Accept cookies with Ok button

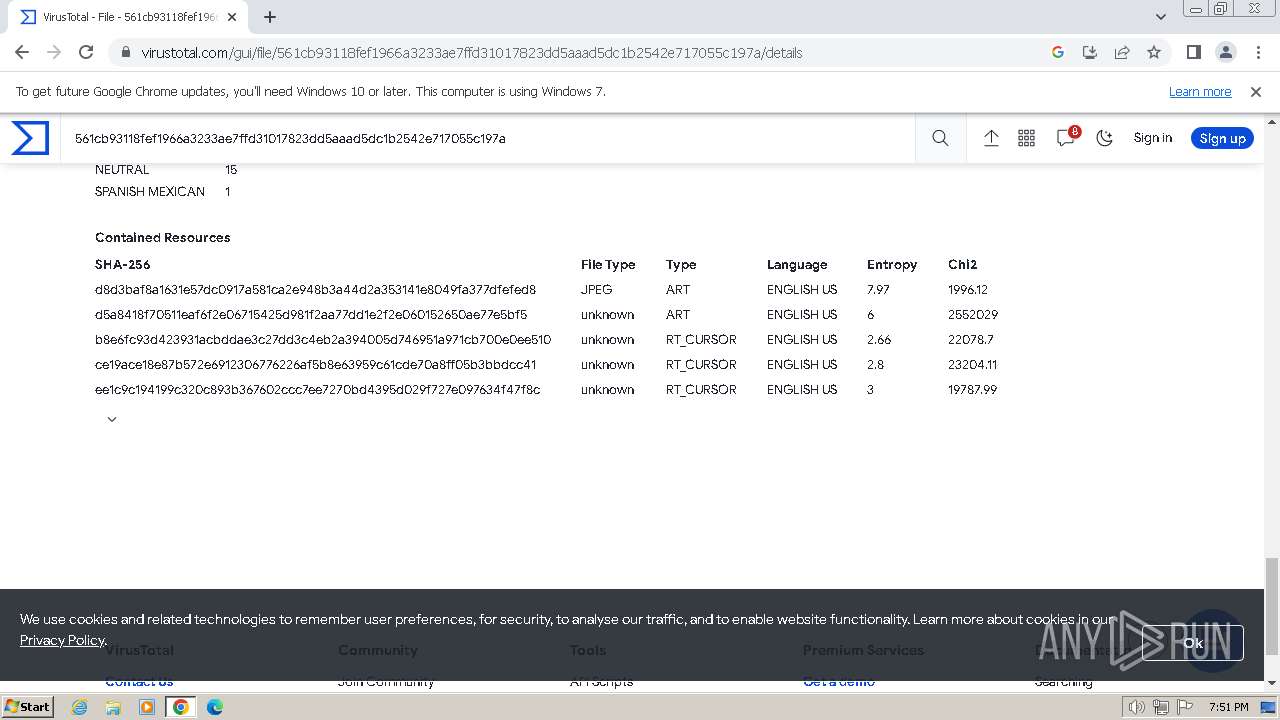point(1193,643)
